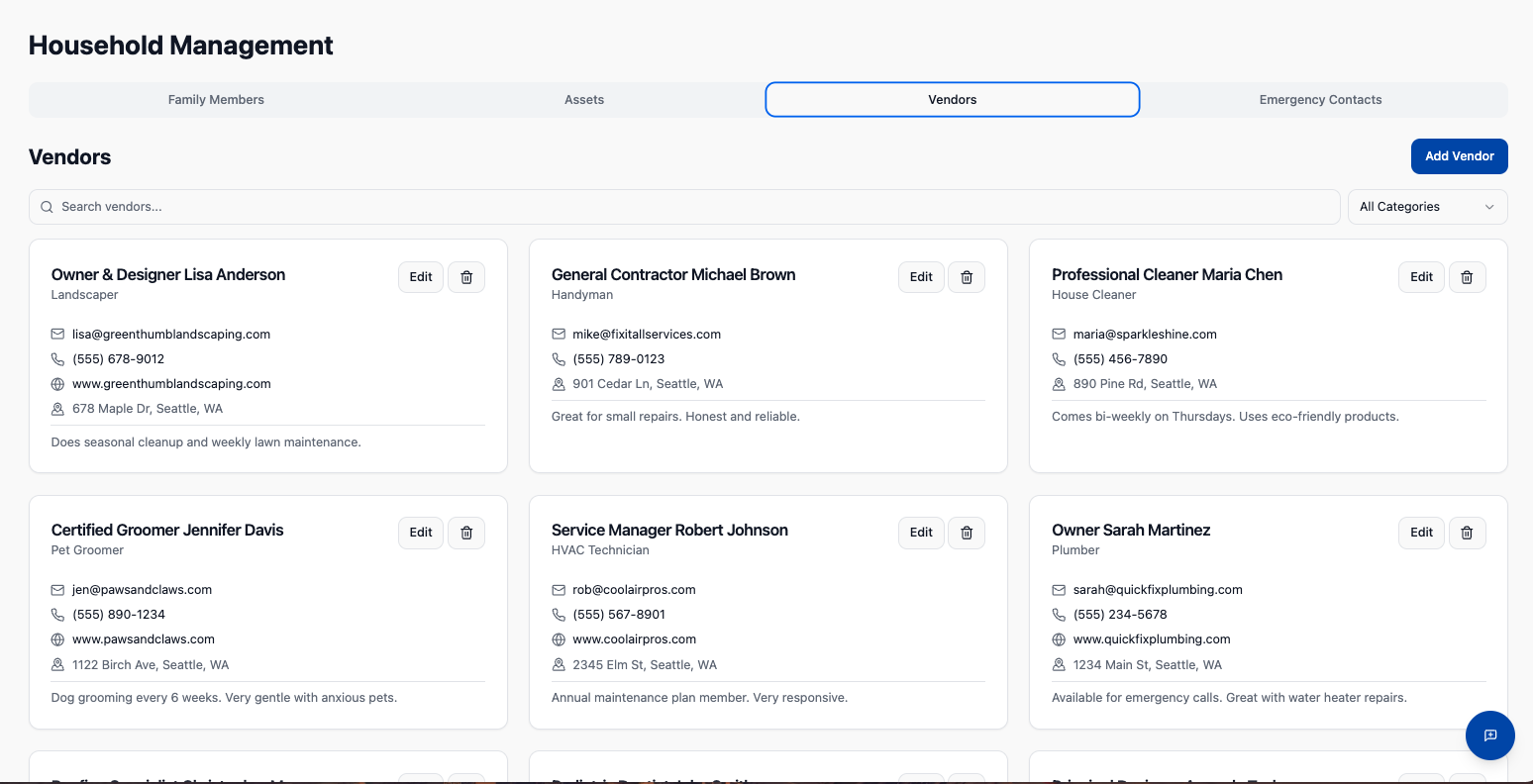Focus the Search vendors input field
Image resolution: width=1533 pixels, height=784 pixels.
pos(684,207)
